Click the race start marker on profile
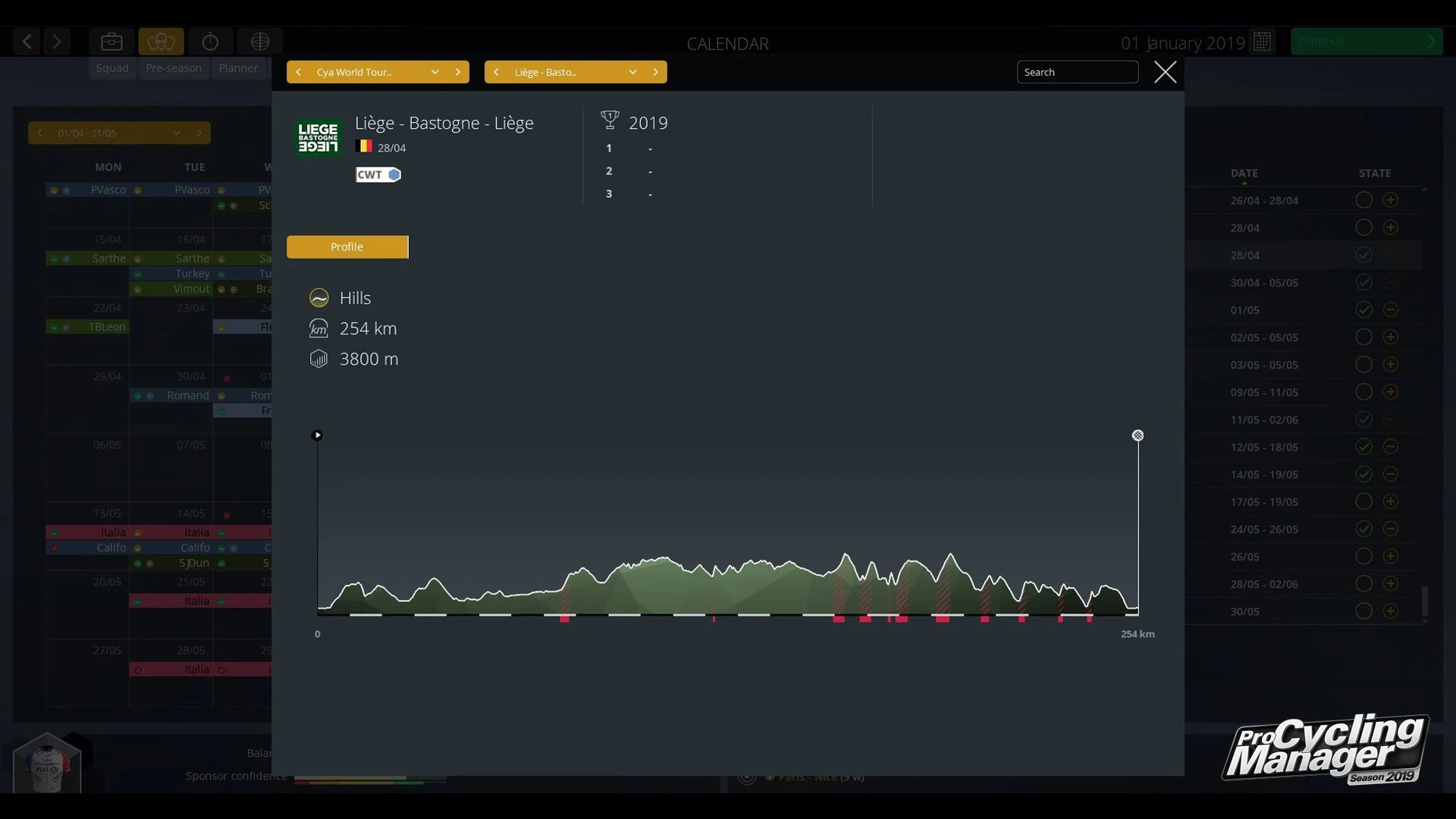Viewport: 1456px width, 819px height. (x=317, y=435)
